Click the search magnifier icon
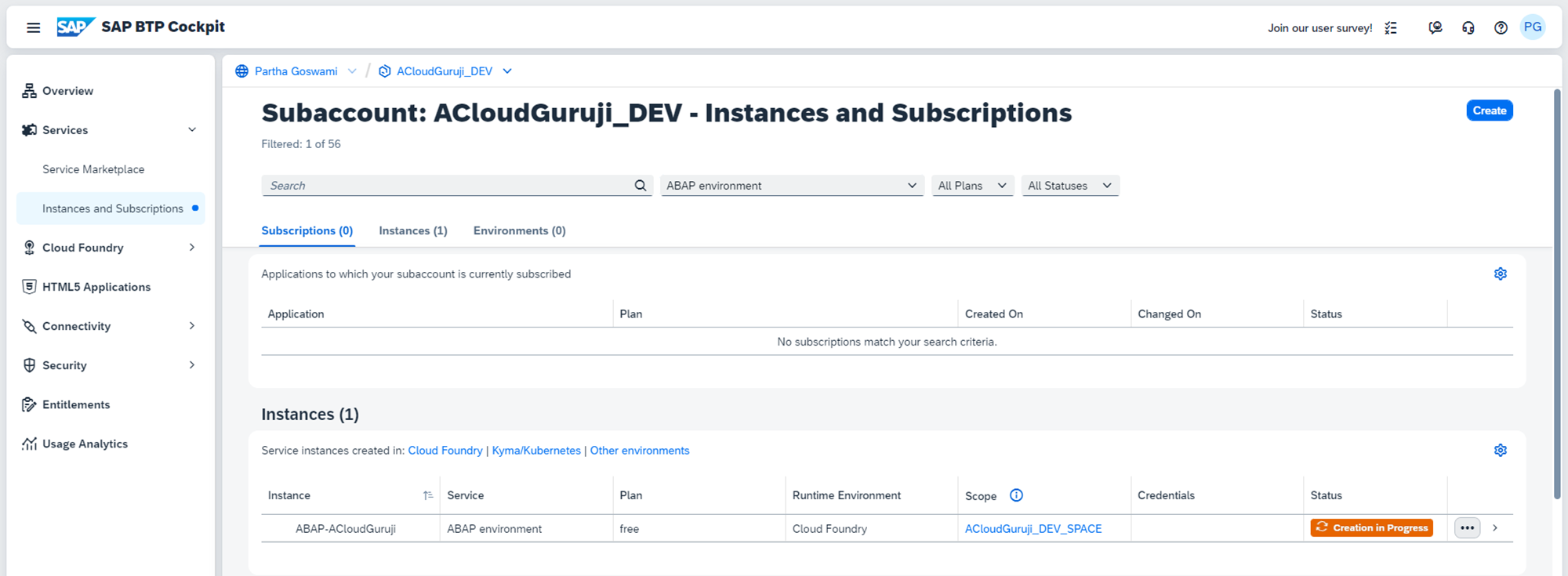The width and height of the screenshot is (1568, 576). (641, 186)
